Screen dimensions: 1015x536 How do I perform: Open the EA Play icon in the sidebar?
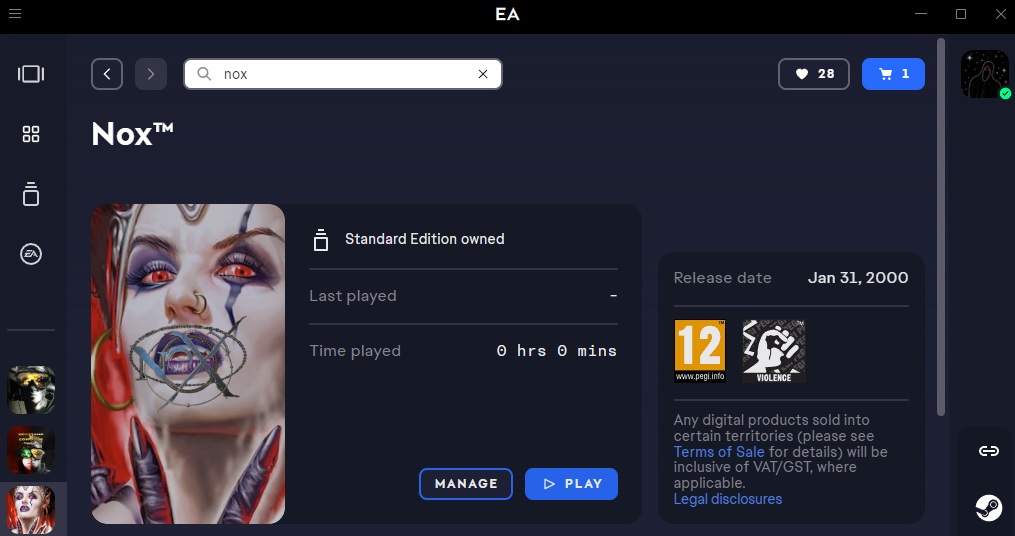tap(31, 254)
